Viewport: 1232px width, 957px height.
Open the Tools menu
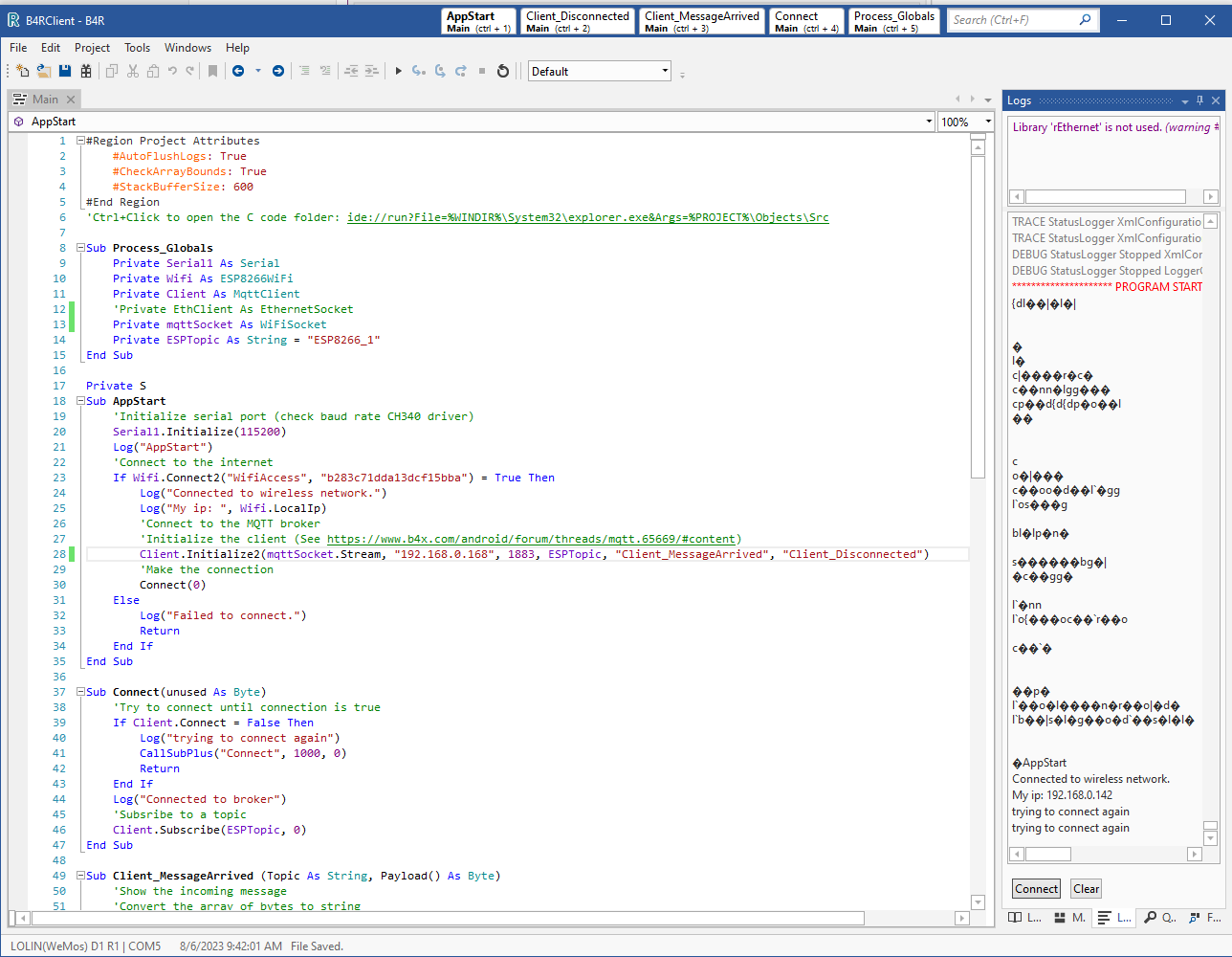pyautogui.click(x=137, y=47)
